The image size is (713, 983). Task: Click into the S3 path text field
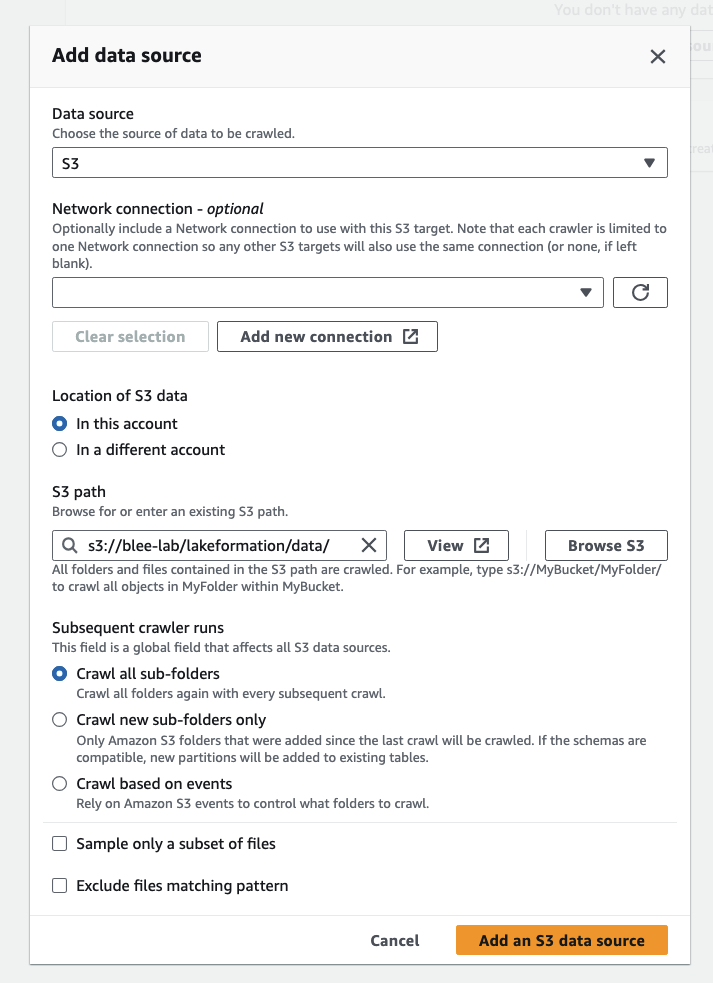point(219,545)
